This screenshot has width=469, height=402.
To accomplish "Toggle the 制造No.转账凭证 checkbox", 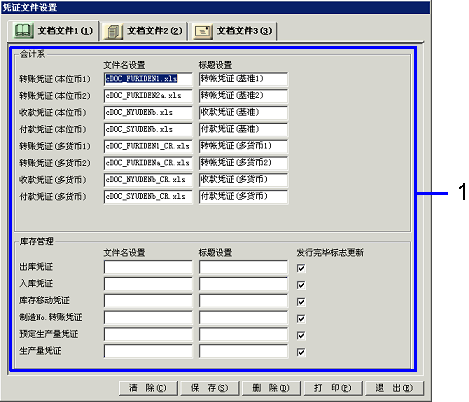I will tap(301, 319).
